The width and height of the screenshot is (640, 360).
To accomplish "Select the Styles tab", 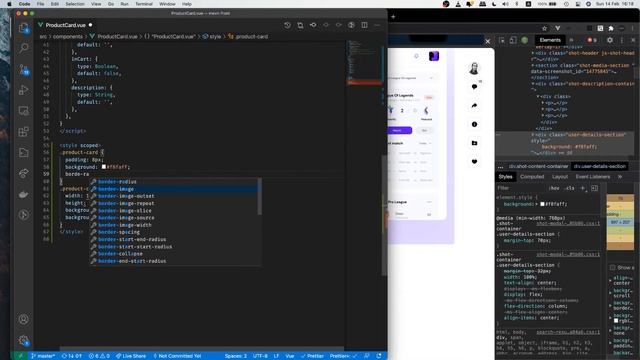I will (x=505, y=177).
